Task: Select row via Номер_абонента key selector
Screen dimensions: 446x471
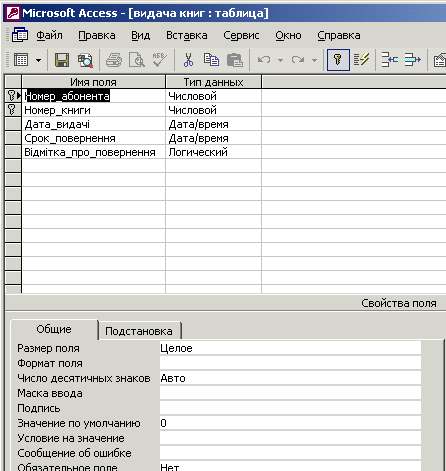Action: (13, 96)
